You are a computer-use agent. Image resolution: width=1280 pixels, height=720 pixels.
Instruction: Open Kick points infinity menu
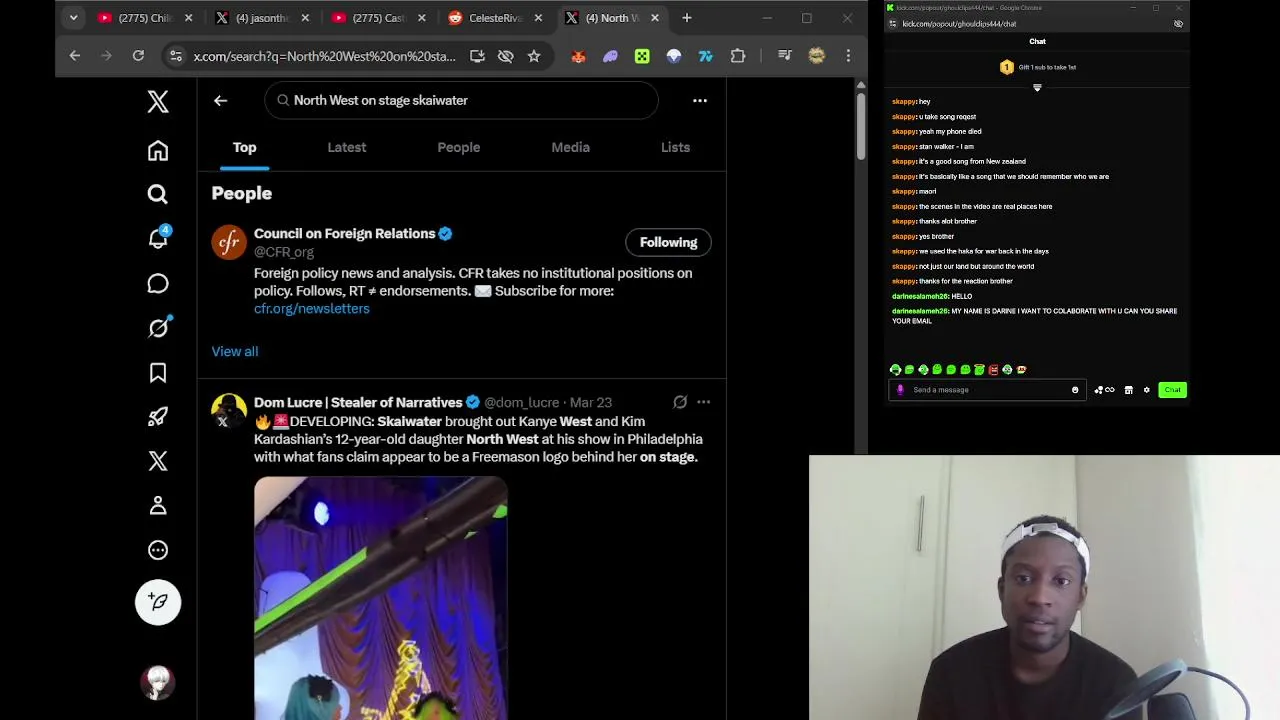pos(1103,390)
